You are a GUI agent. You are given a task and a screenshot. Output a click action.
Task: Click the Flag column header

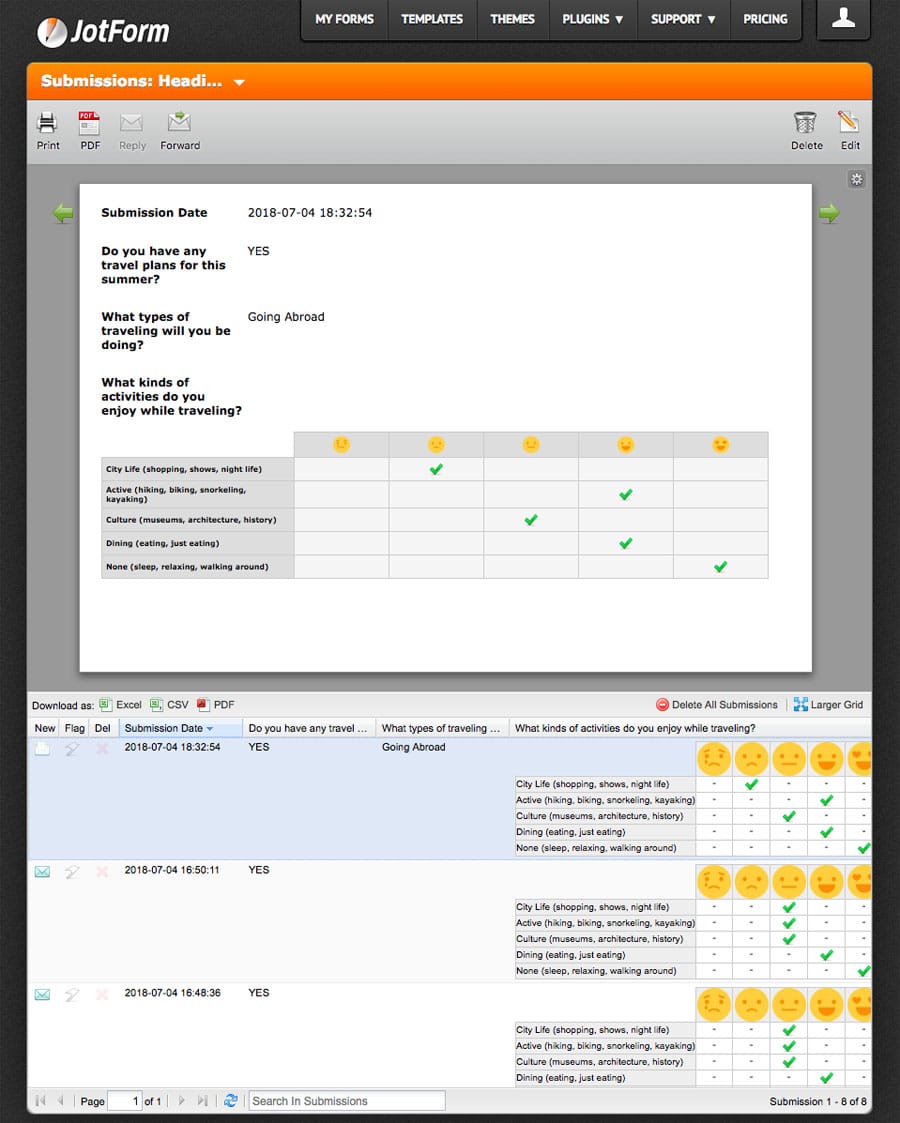click(x=74, y=728)
